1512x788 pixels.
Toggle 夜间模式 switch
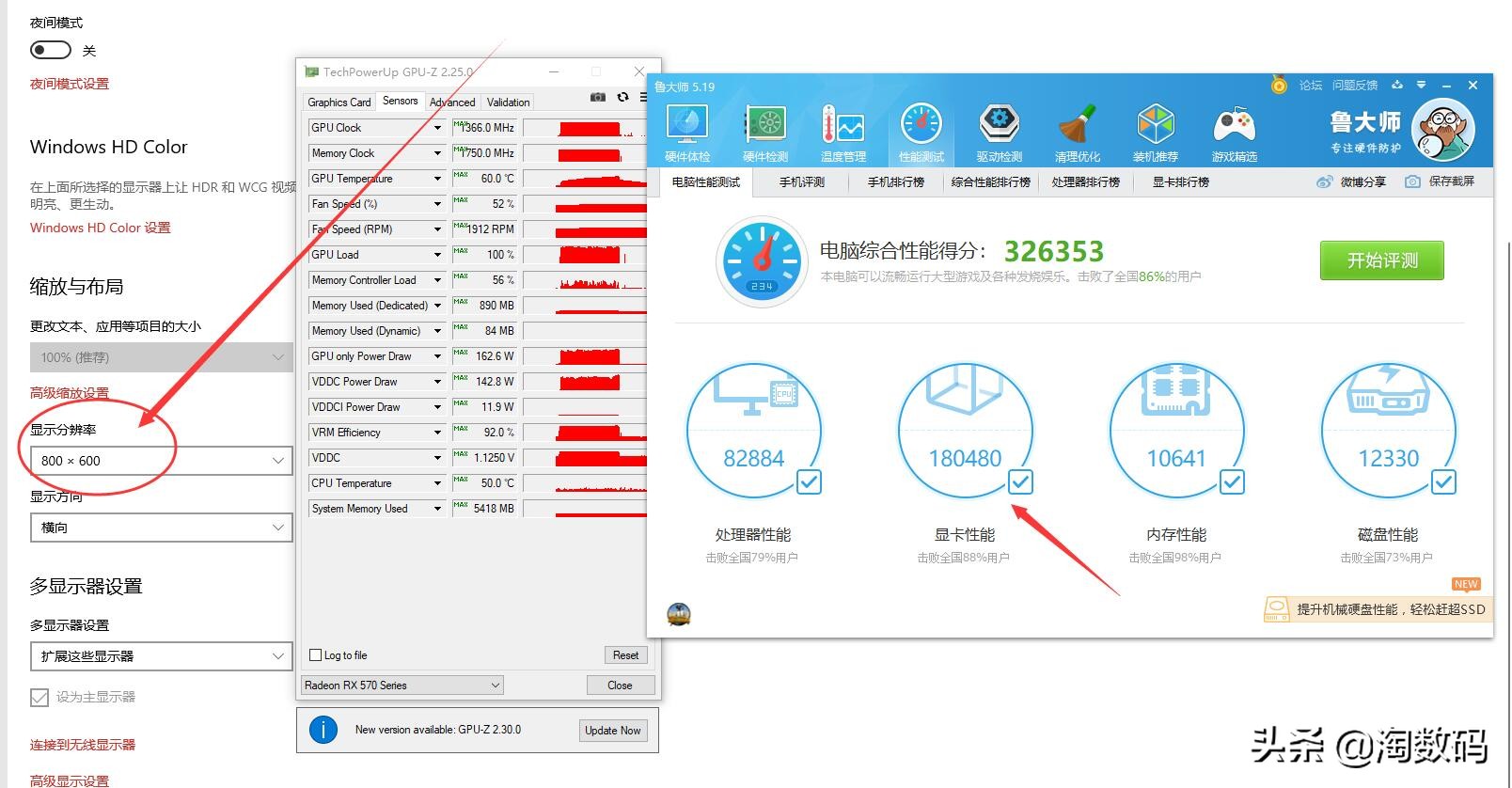(51, 50)
